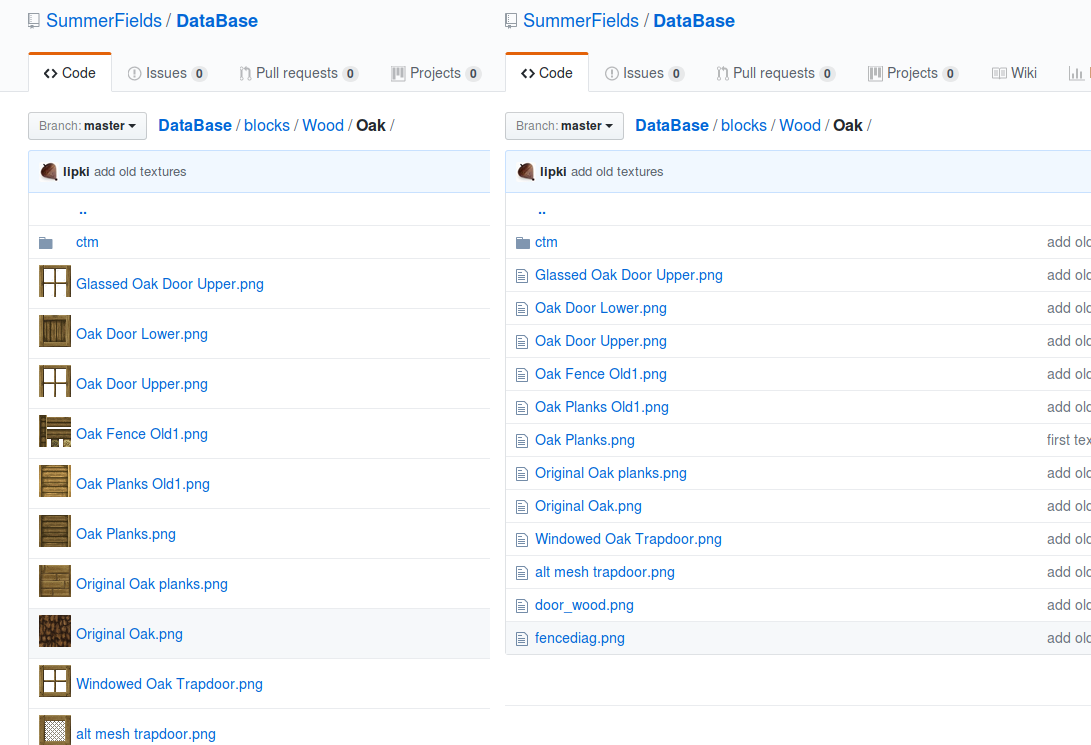Click repository book icon in left header
This screenshot has width=1091, height=745.
pyautogui.click(x=33, y=22)
